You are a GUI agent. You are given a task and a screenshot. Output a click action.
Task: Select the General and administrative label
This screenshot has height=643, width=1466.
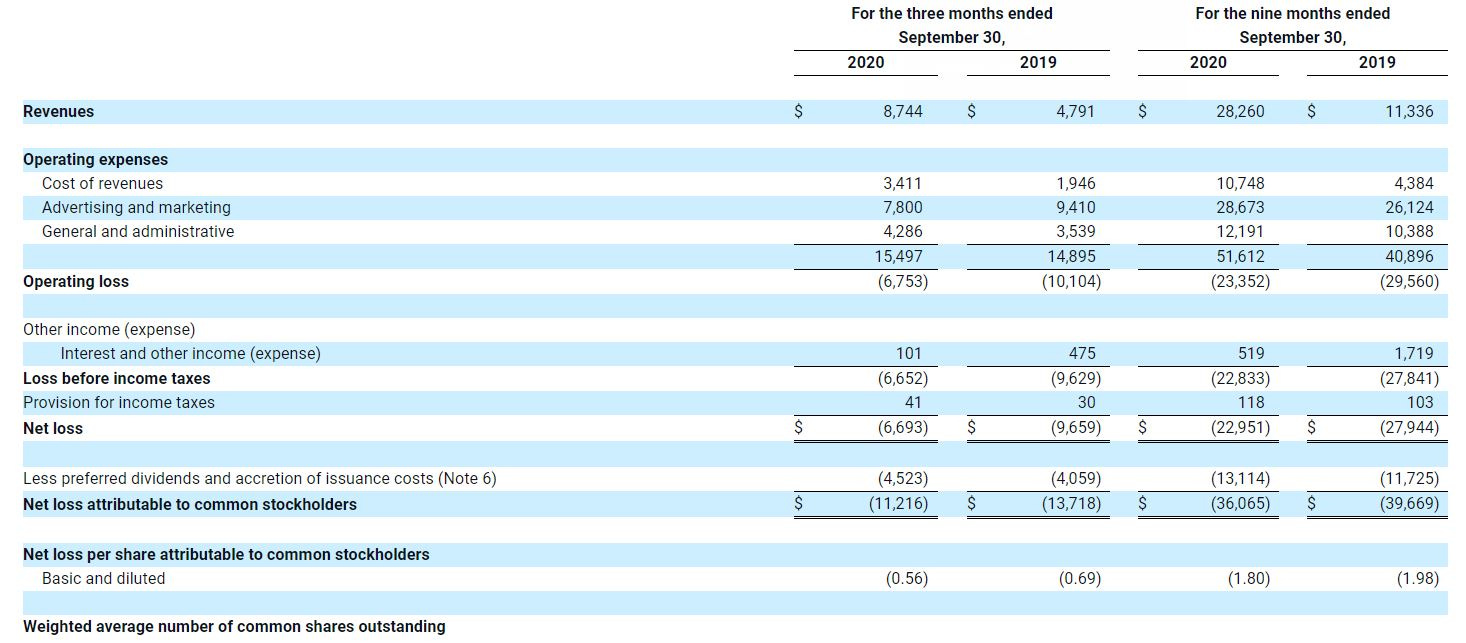point(138,232)
